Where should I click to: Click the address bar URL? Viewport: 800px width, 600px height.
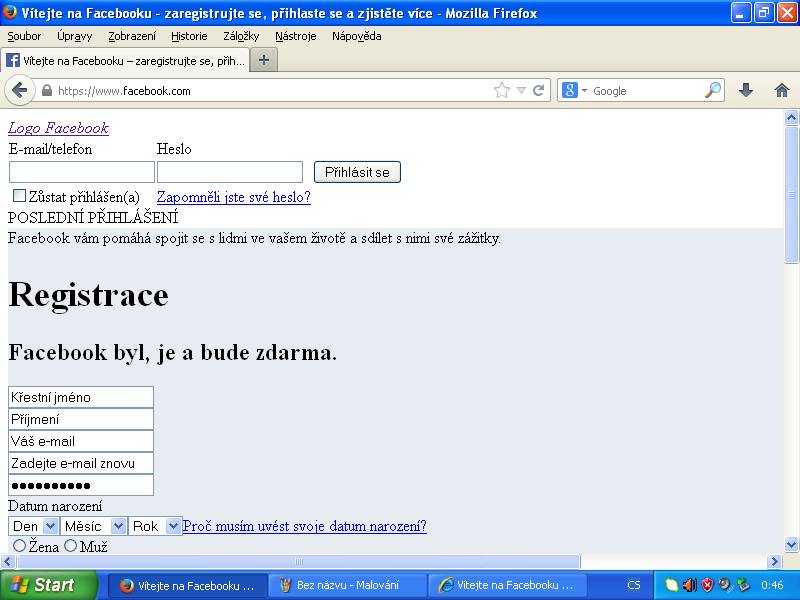pos(124,91)
